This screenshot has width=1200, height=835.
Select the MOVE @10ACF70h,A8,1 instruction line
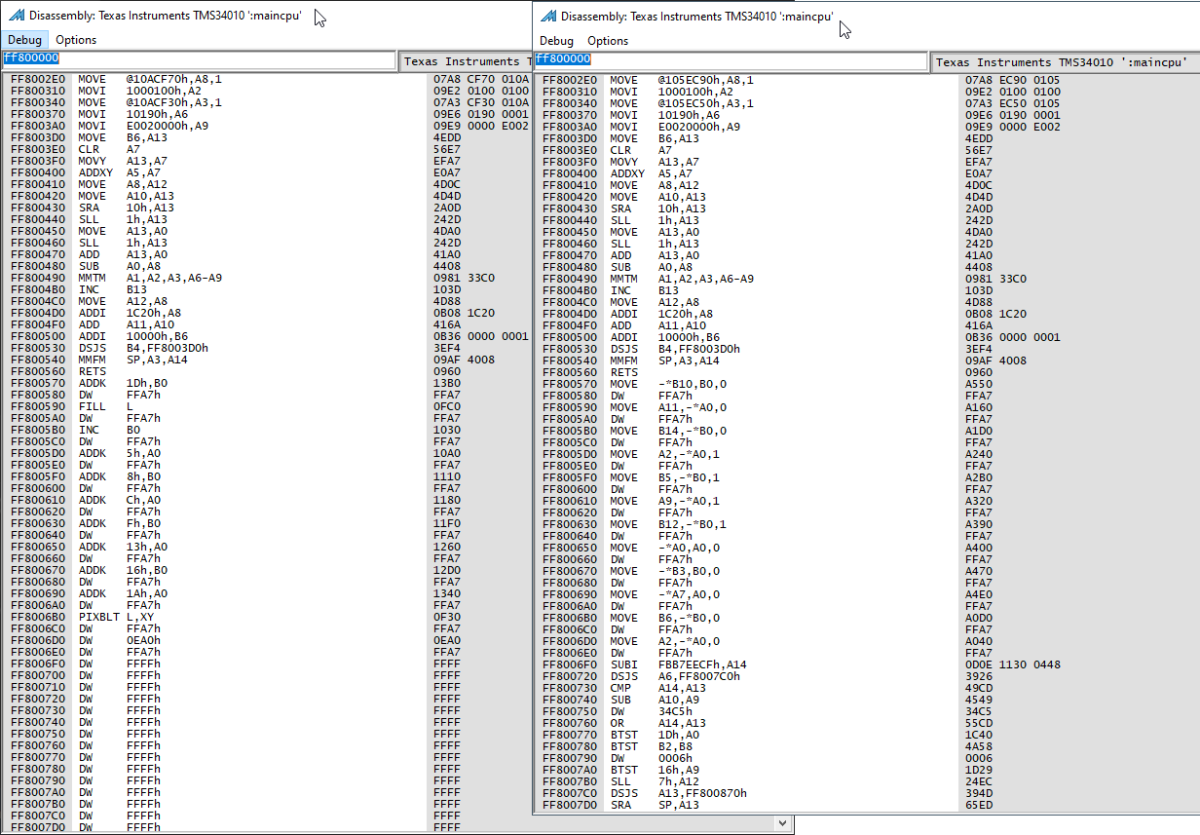[151, 79]
